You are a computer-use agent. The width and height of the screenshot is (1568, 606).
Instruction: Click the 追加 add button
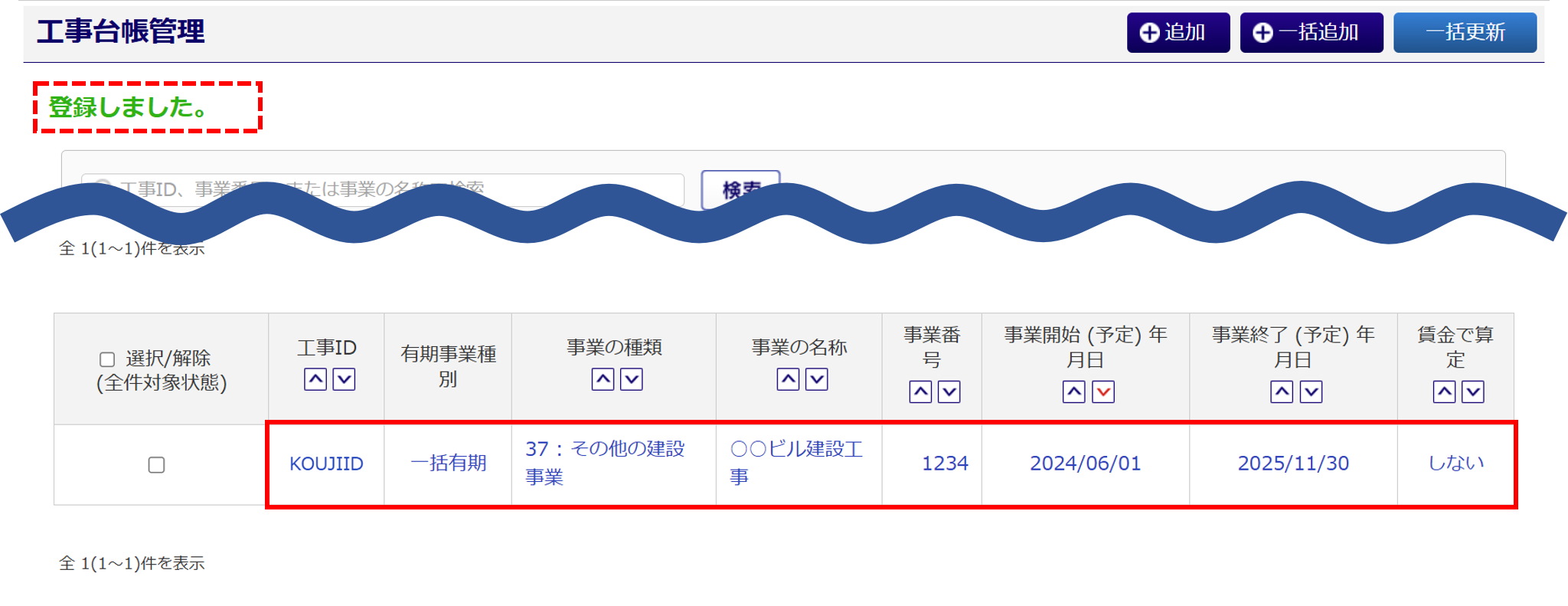click(x=1178, y=32)
